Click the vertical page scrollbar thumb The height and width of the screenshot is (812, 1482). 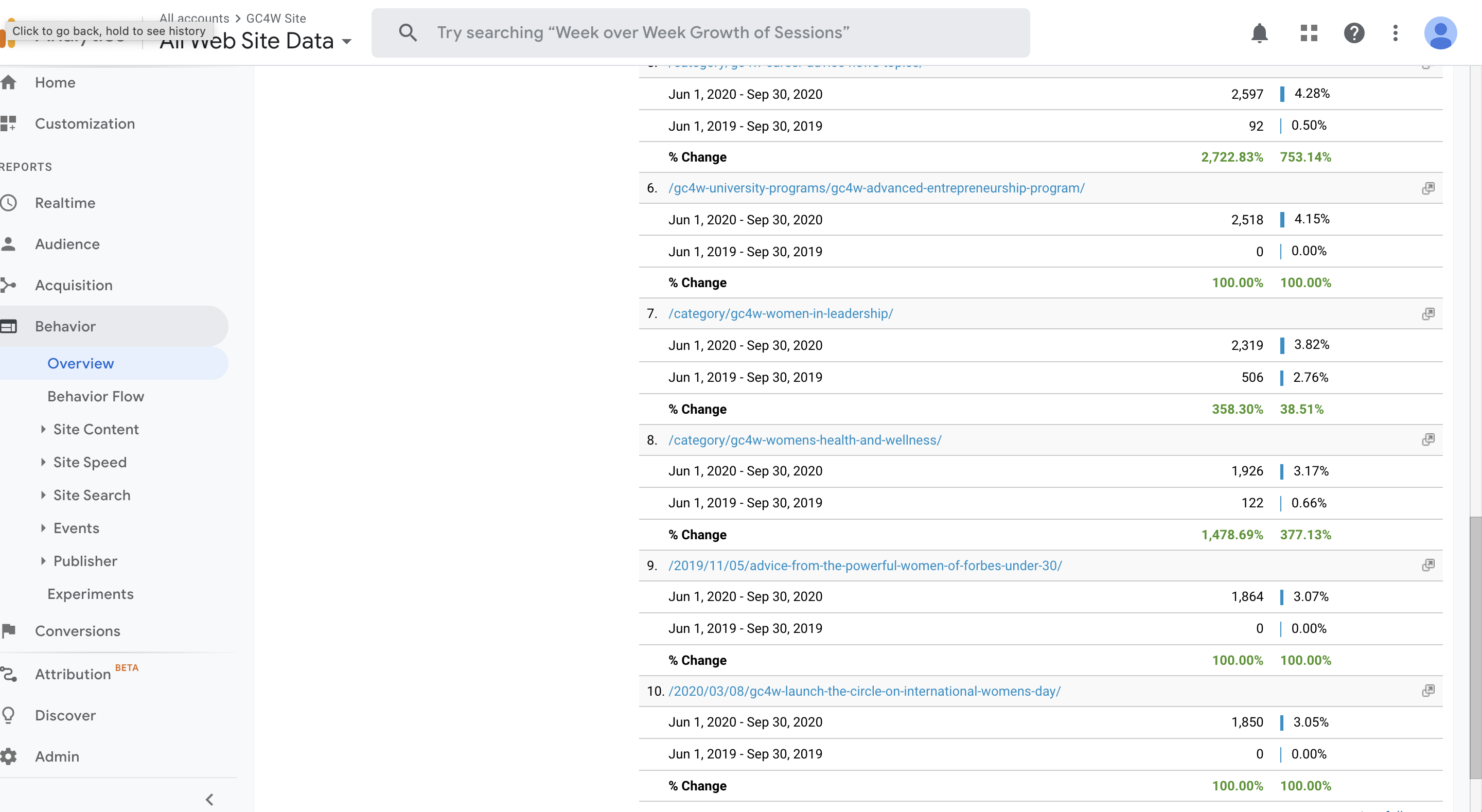(x=1476, y=647)
